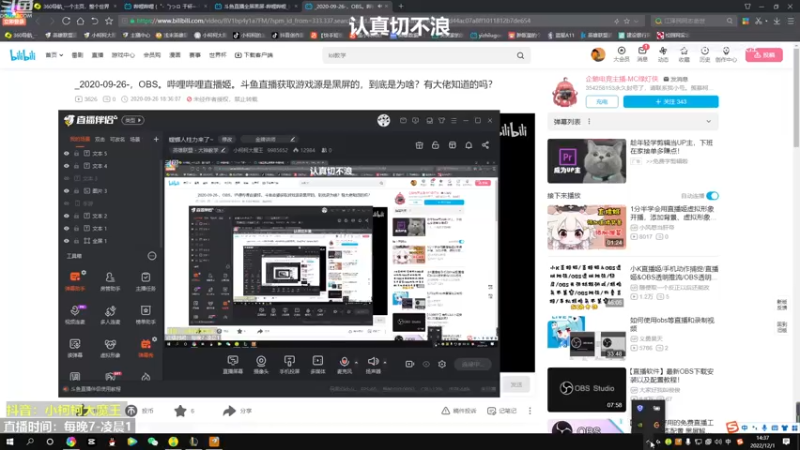This screenshot has height=450, width=800.
Task: Click 记笔记 notes link
Action: [x=502, y=411]
